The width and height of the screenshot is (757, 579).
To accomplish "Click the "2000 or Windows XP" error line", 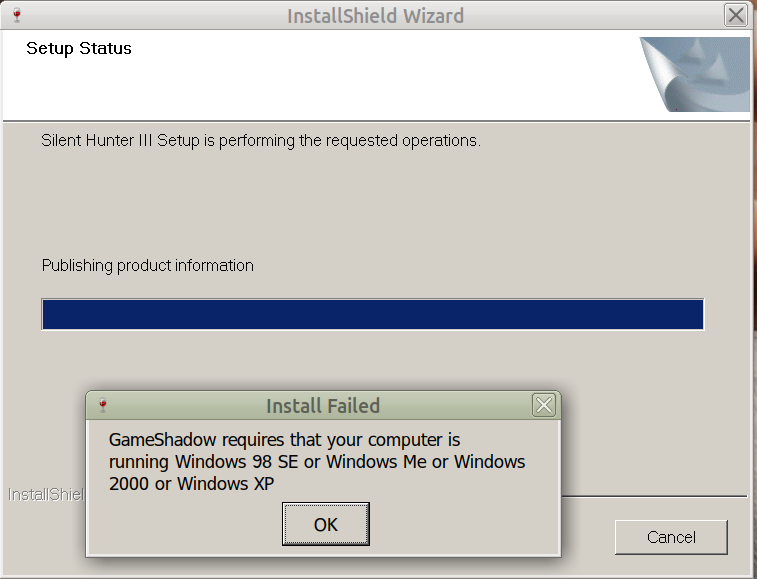I will pos(191,484).
